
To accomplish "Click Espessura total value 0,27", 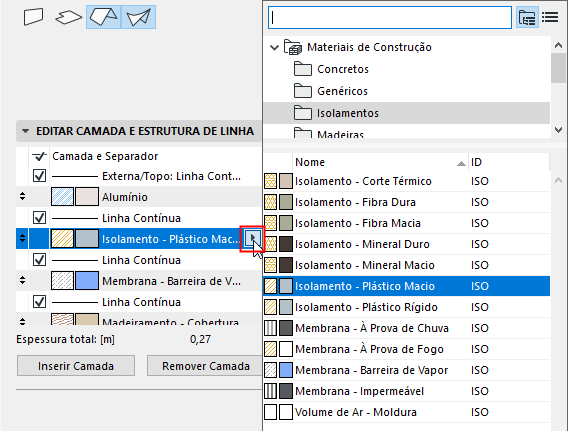I will coord(200,339).
